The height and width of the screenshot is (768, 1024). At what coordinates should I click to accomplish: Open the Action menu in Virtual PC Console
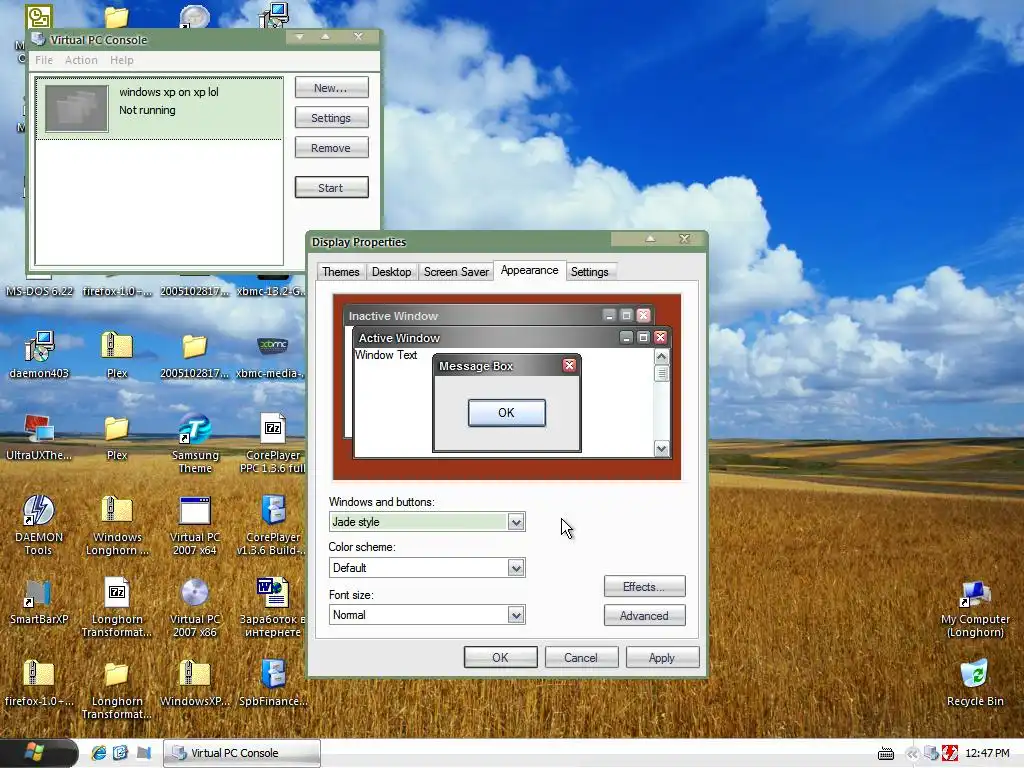pos(81,60)
